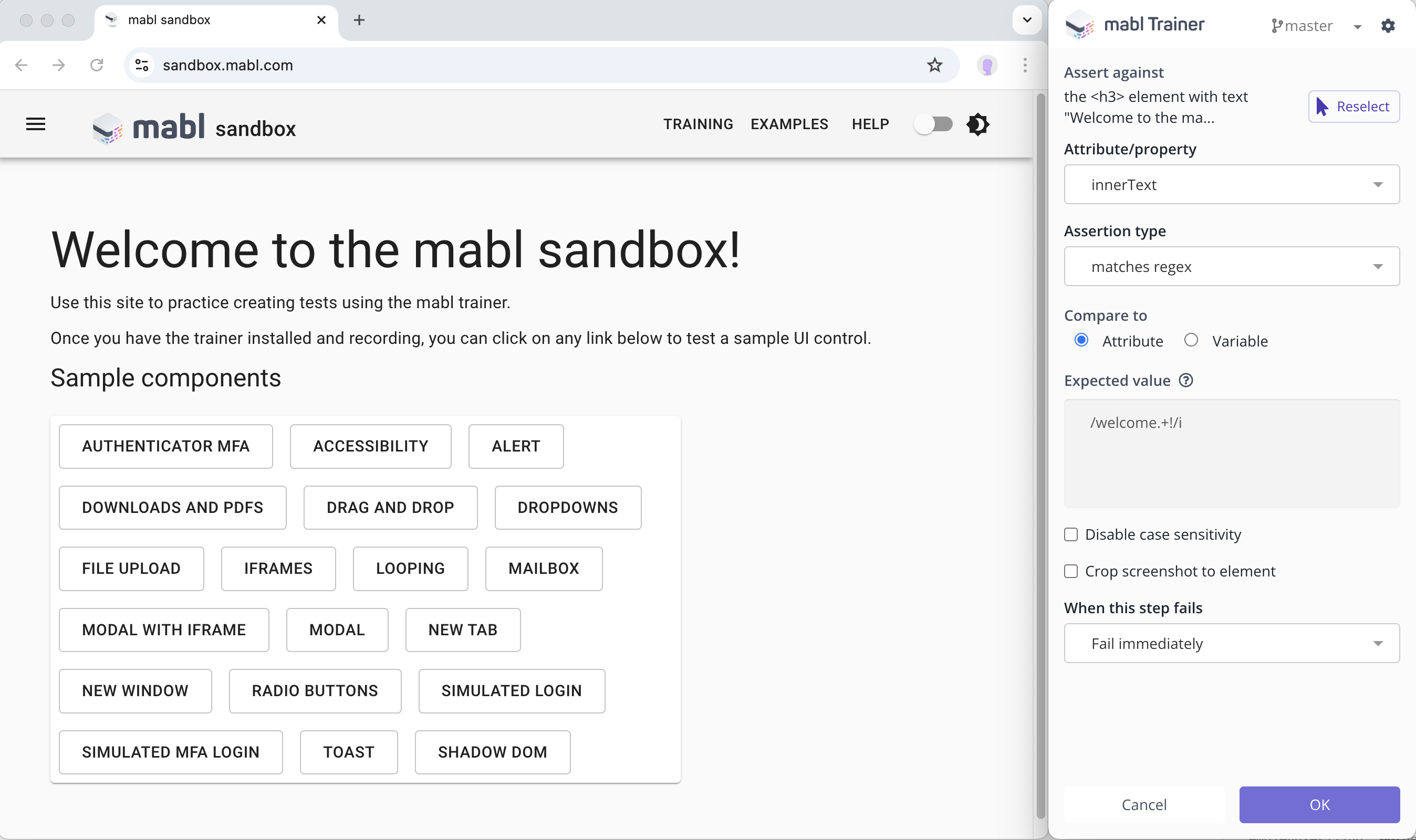Click the Cancel button
1416x840 pixels.
pyautogui.click(x=1143, y=804)
